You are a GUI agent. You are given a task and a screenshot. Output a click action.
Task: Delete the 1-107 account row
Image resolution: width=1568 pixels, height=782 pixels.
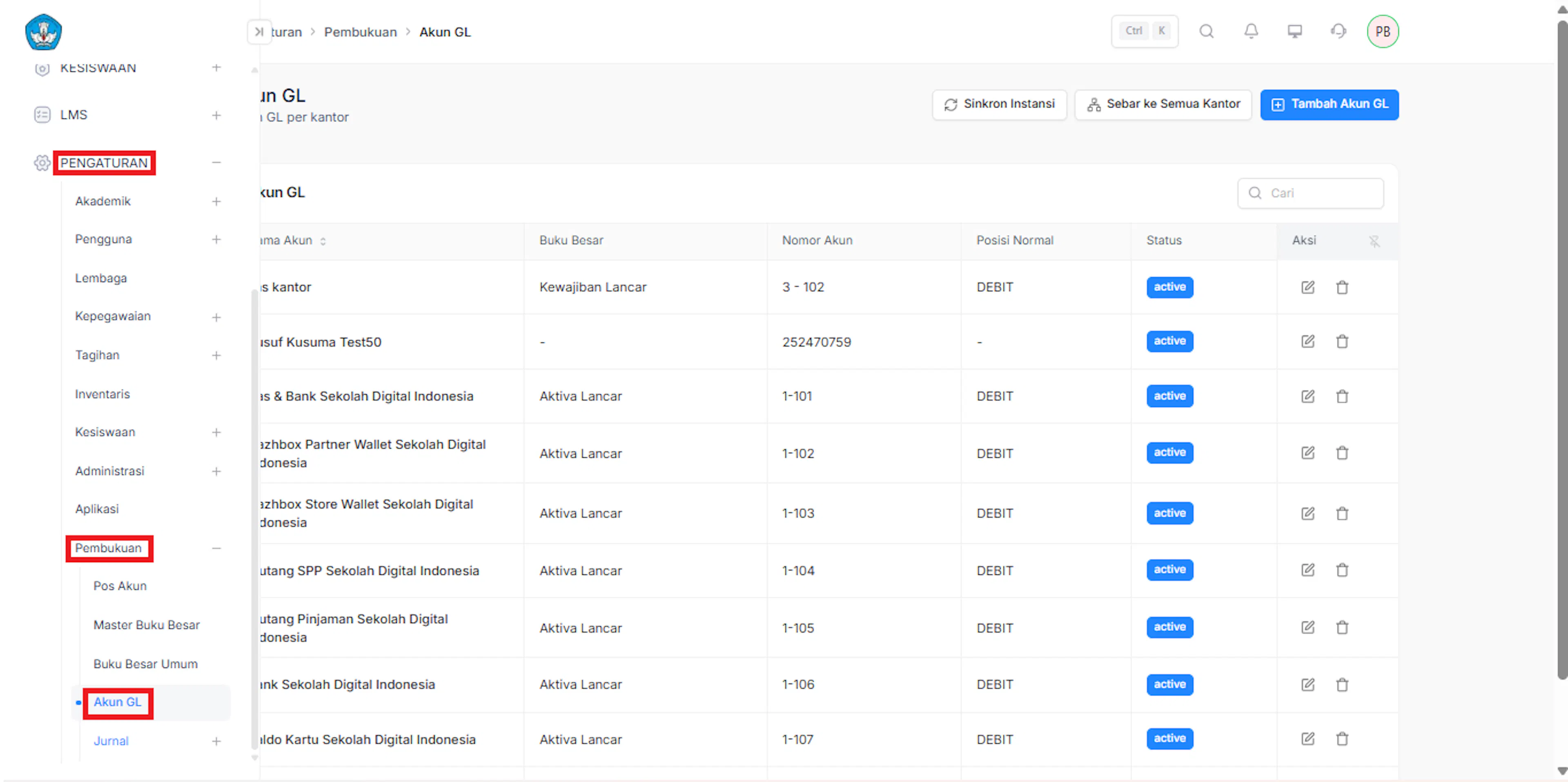tap(1342, 739)
